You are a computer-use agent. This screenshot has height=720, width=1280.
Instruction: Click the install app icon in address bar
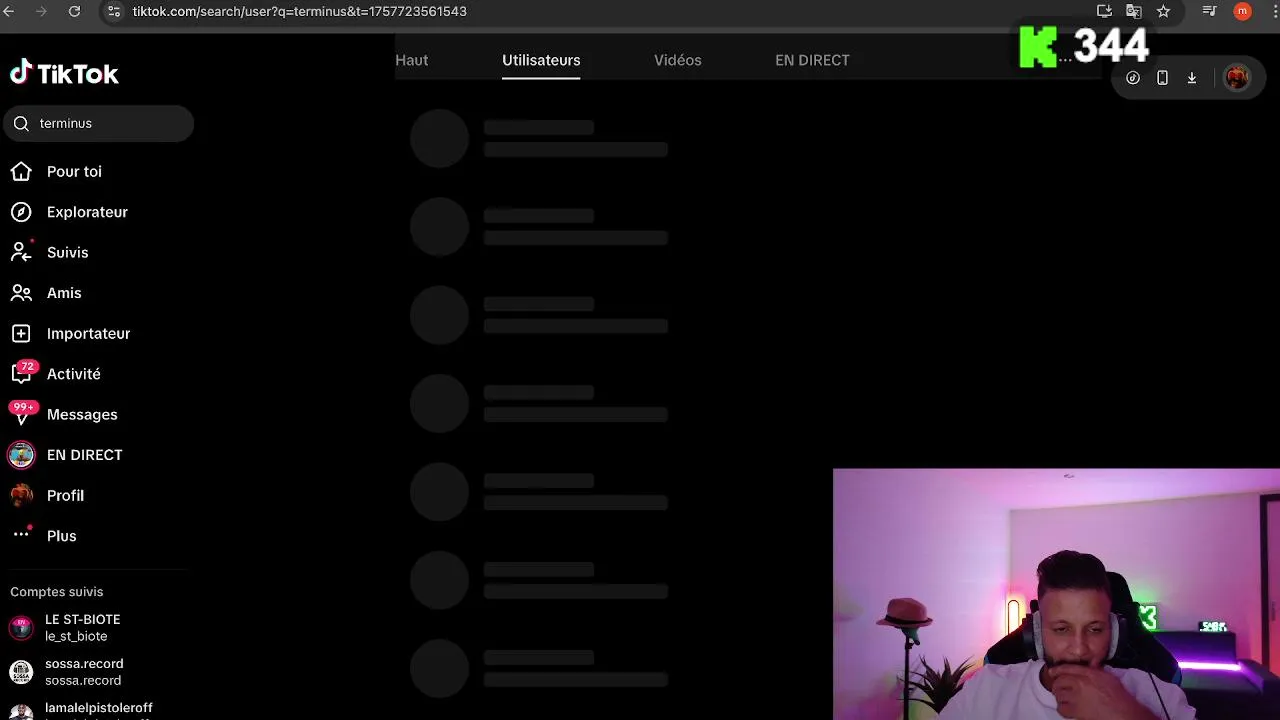(x=1104, y=11)
